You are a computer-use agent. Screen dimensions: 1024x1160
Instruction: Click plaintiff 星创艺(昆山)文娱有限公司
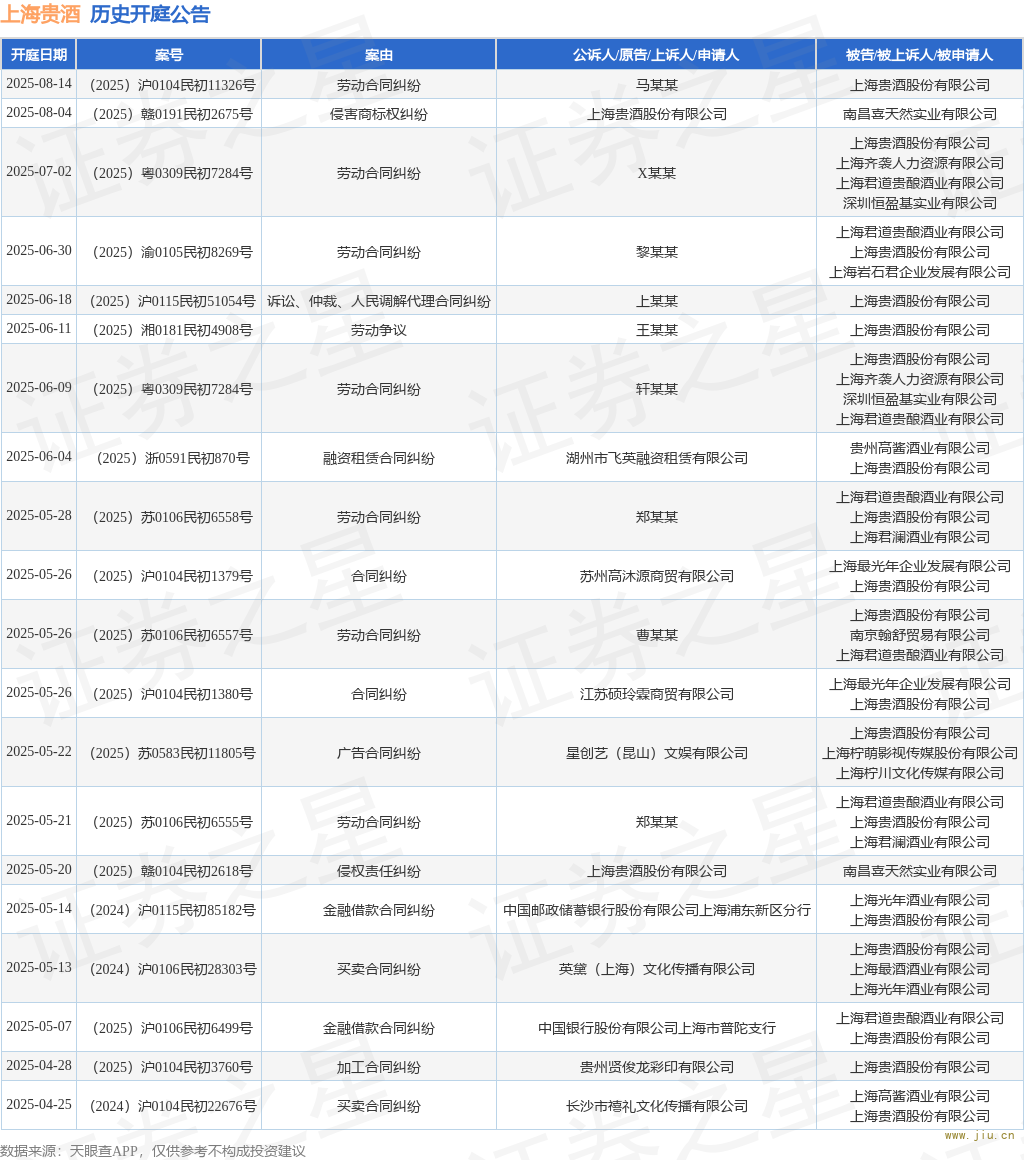657,753
